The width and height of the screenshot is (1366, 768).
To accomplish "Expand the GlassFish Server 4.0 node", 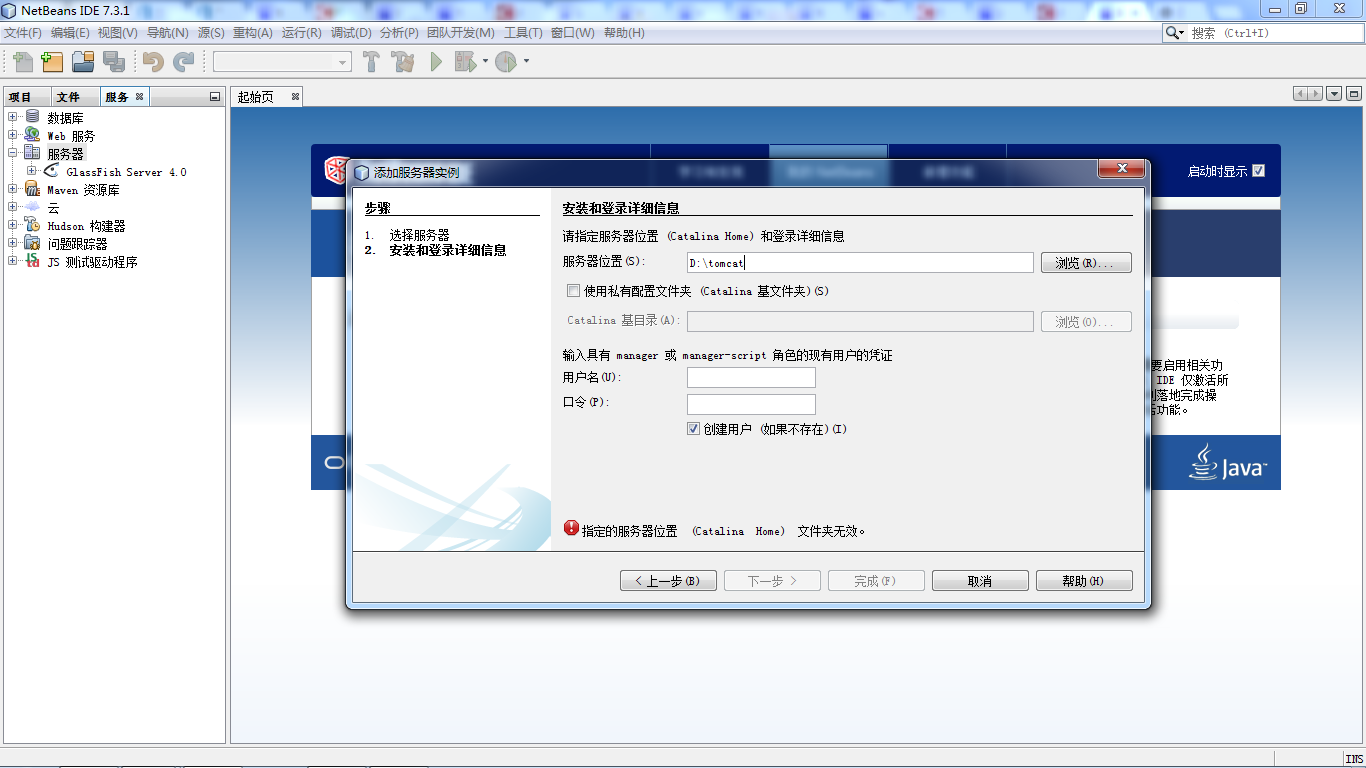I will [x=32, y=171].
